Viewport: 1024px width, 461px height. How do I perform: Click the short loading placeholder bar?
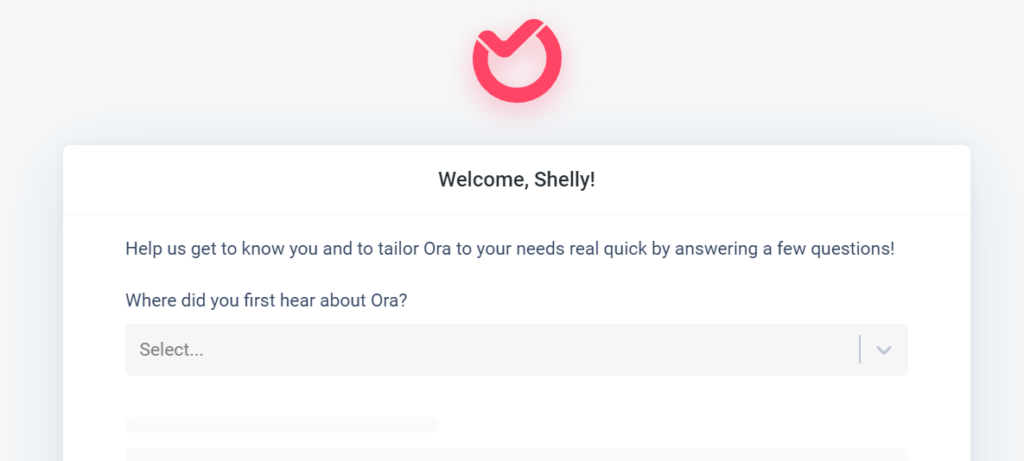(x=281, y=424)
